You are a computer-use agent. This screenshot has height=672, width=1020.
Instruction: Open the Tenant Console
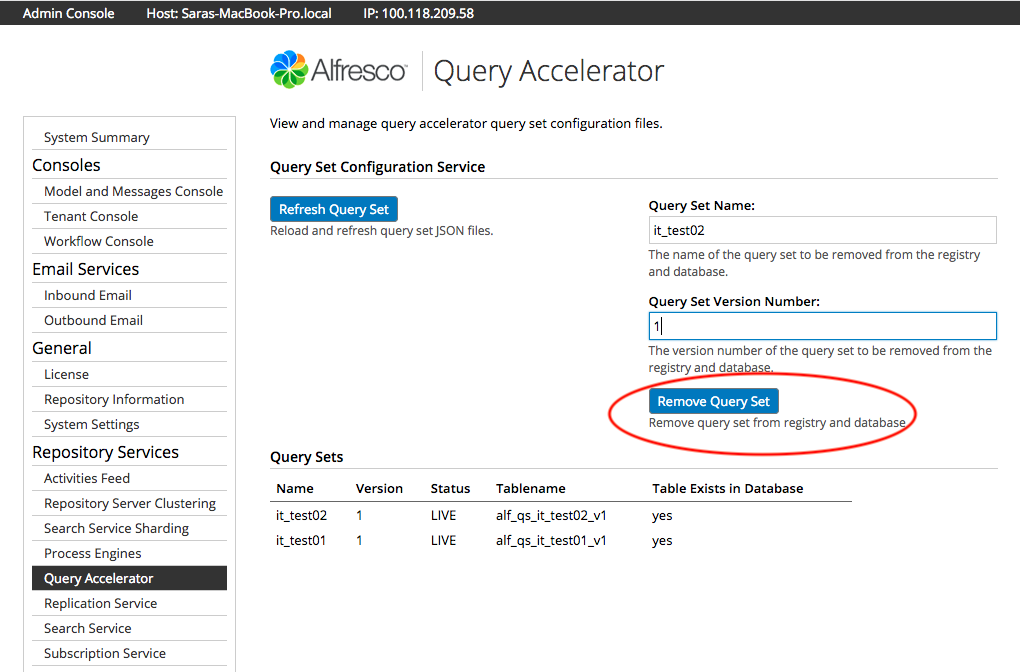90,216
